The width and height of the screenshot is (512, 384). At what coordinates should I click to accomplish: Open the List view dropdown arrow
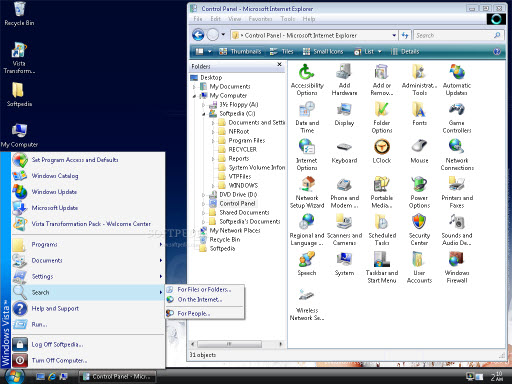[x=379, y=51]
